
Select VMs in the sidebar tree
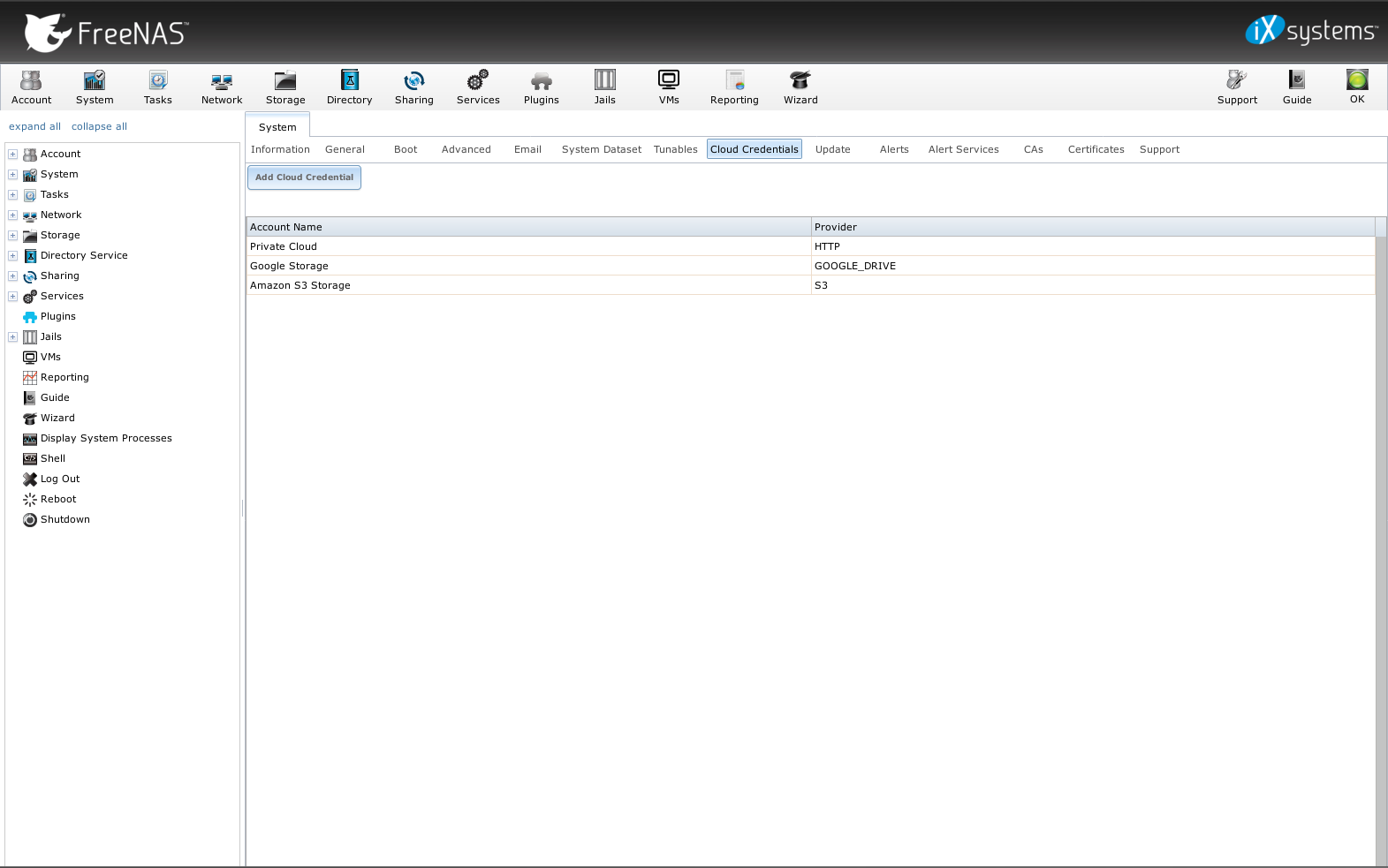click(x=42, y=357)
